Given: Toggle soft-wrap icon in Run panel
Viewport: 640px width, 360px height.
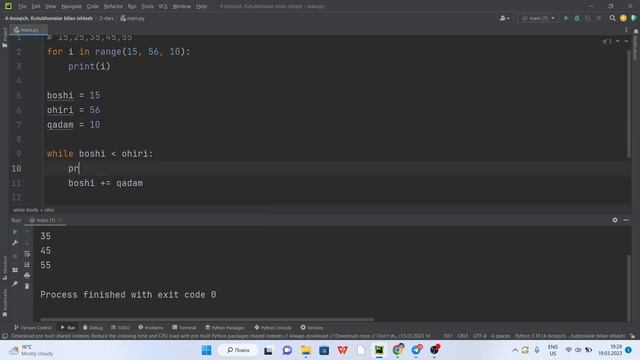Looking at the screenshot, I should pos(27,254).
